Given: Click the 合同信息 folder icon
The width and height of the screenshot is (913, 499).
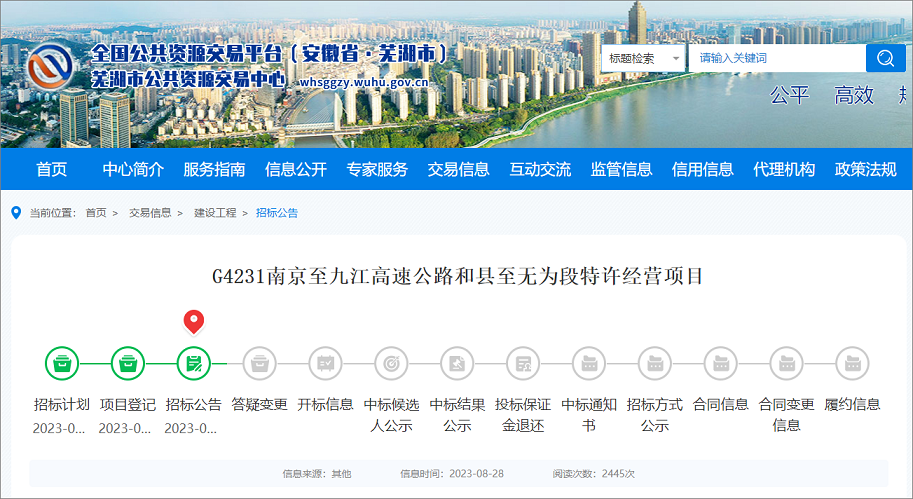Looking at the screenshot, I should [x=721, y=363].
